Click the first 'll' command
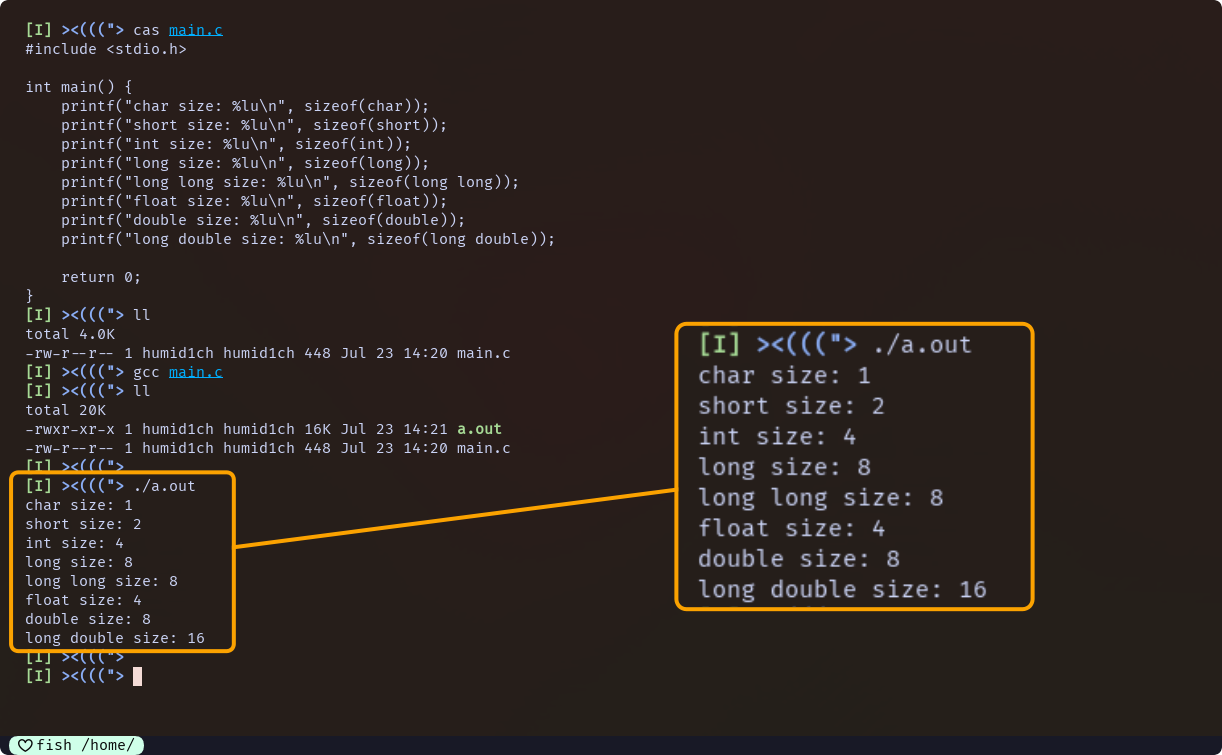The height and width of the screenshot is (755, 1222). [141, 315]
